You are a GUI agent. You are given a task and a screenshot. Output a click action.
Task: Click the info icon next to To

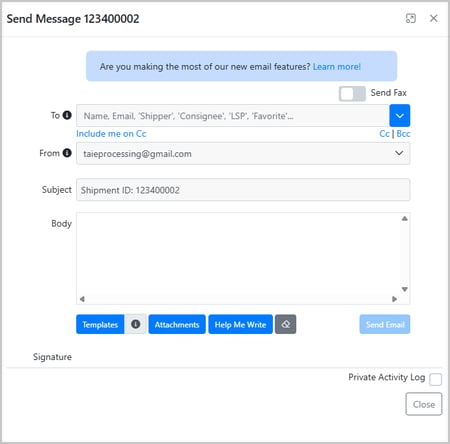67,115
